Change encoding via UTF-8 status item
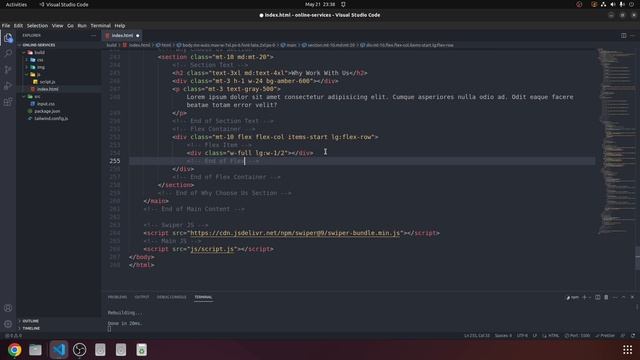 522,336
